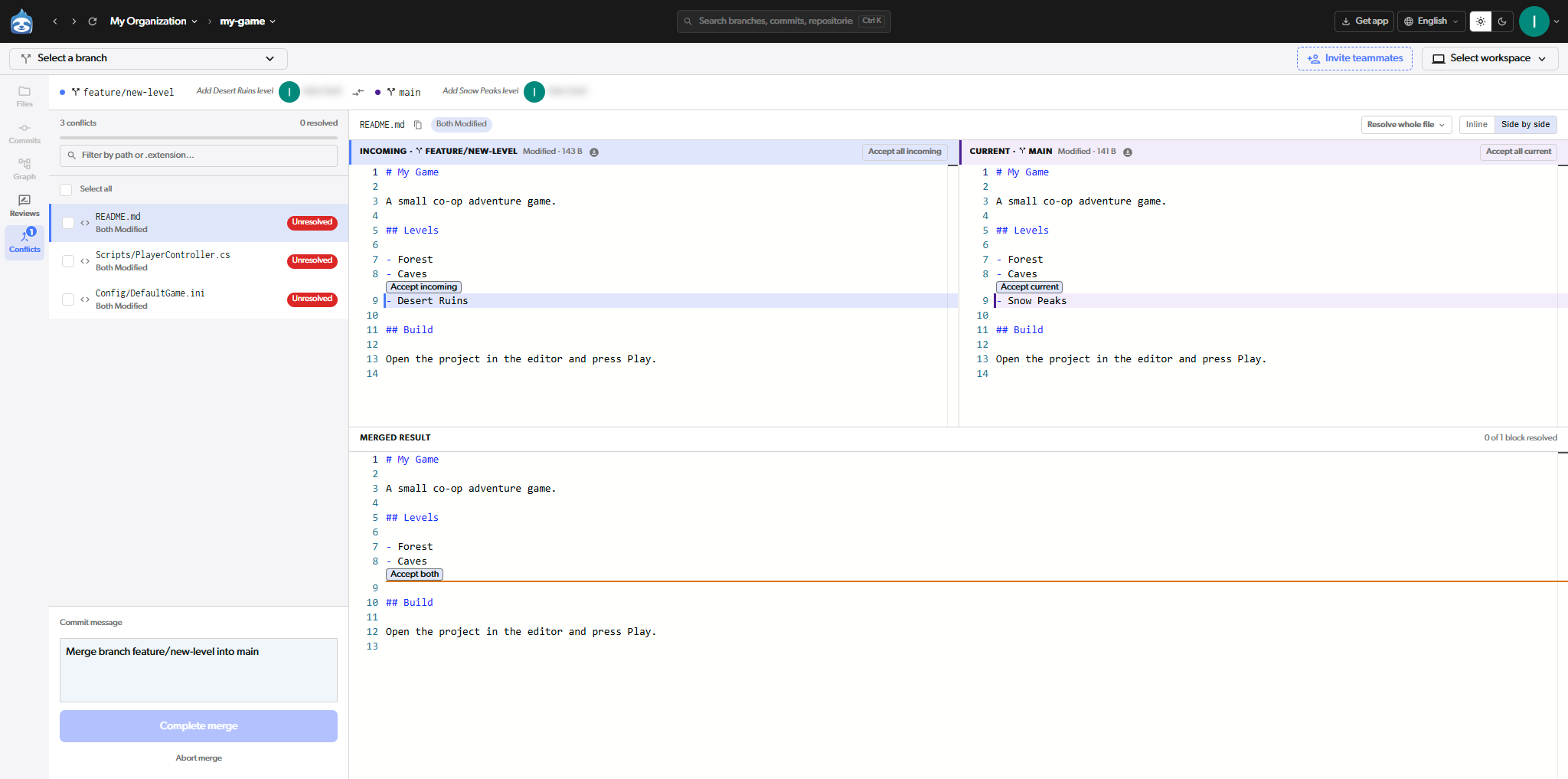
Task: Check the Select all checkbox
Action: 66,189
